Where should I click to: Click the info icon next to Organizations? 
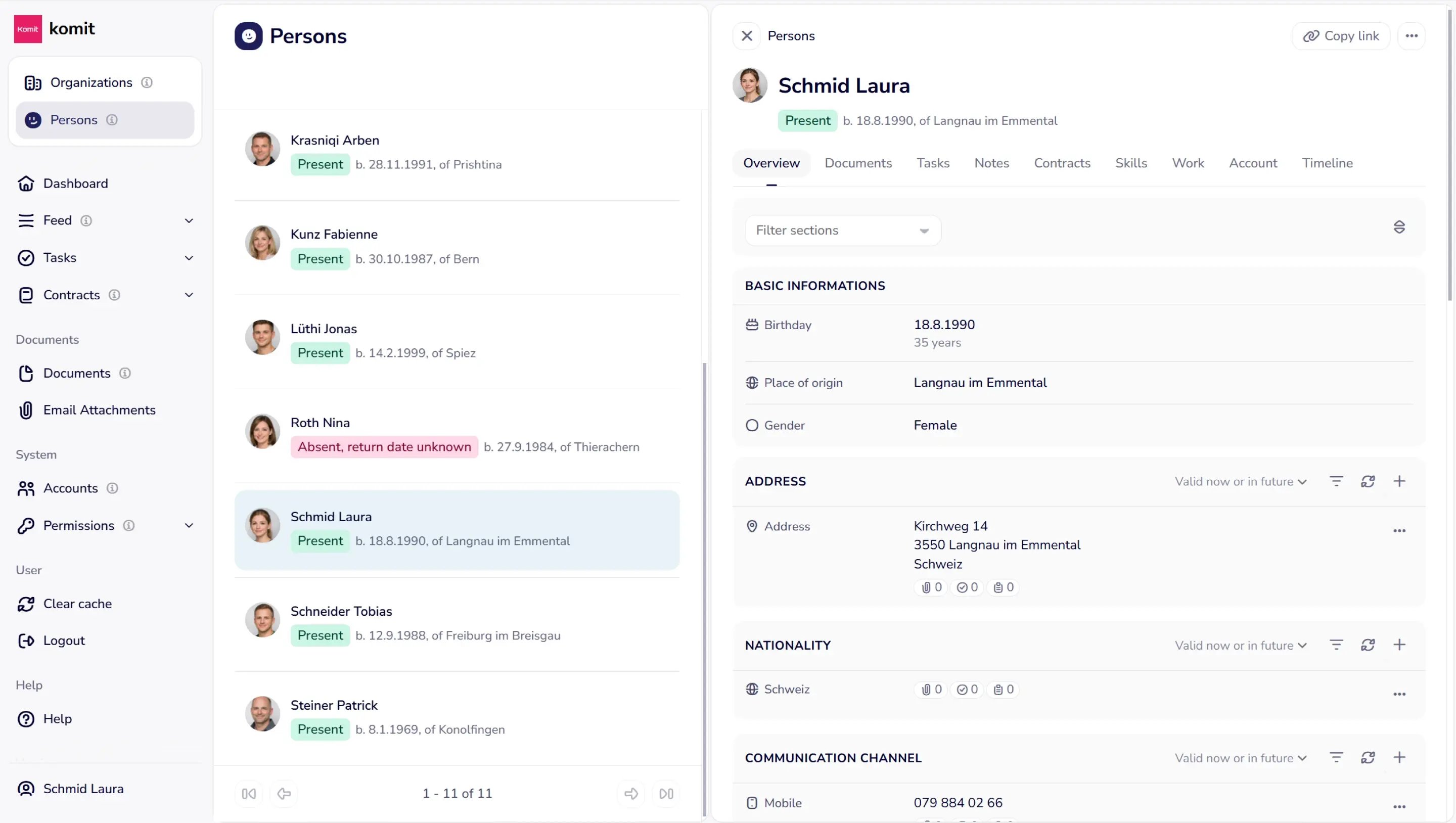[147, 82]
